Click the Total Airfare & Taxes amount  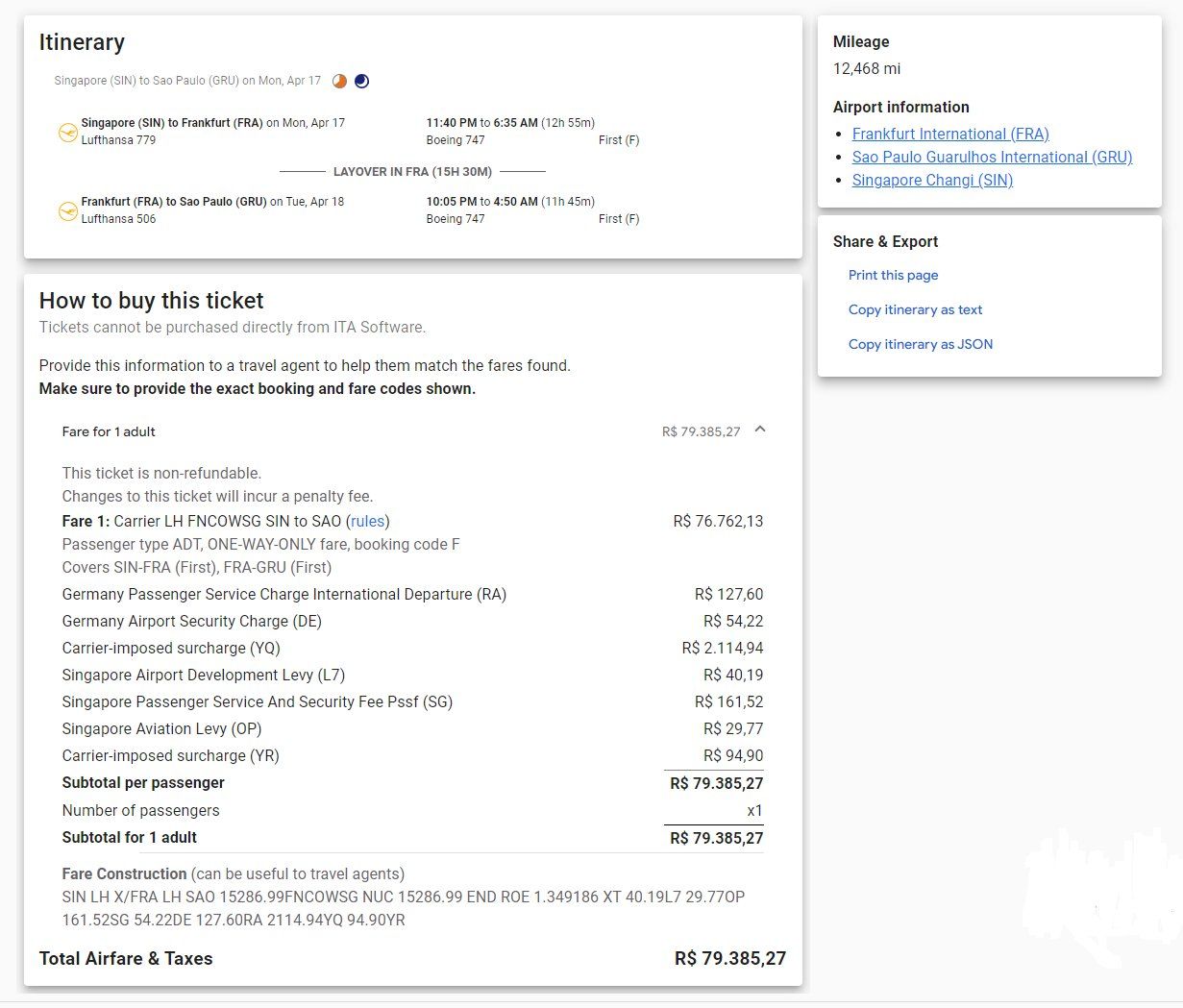click(730, 958)
